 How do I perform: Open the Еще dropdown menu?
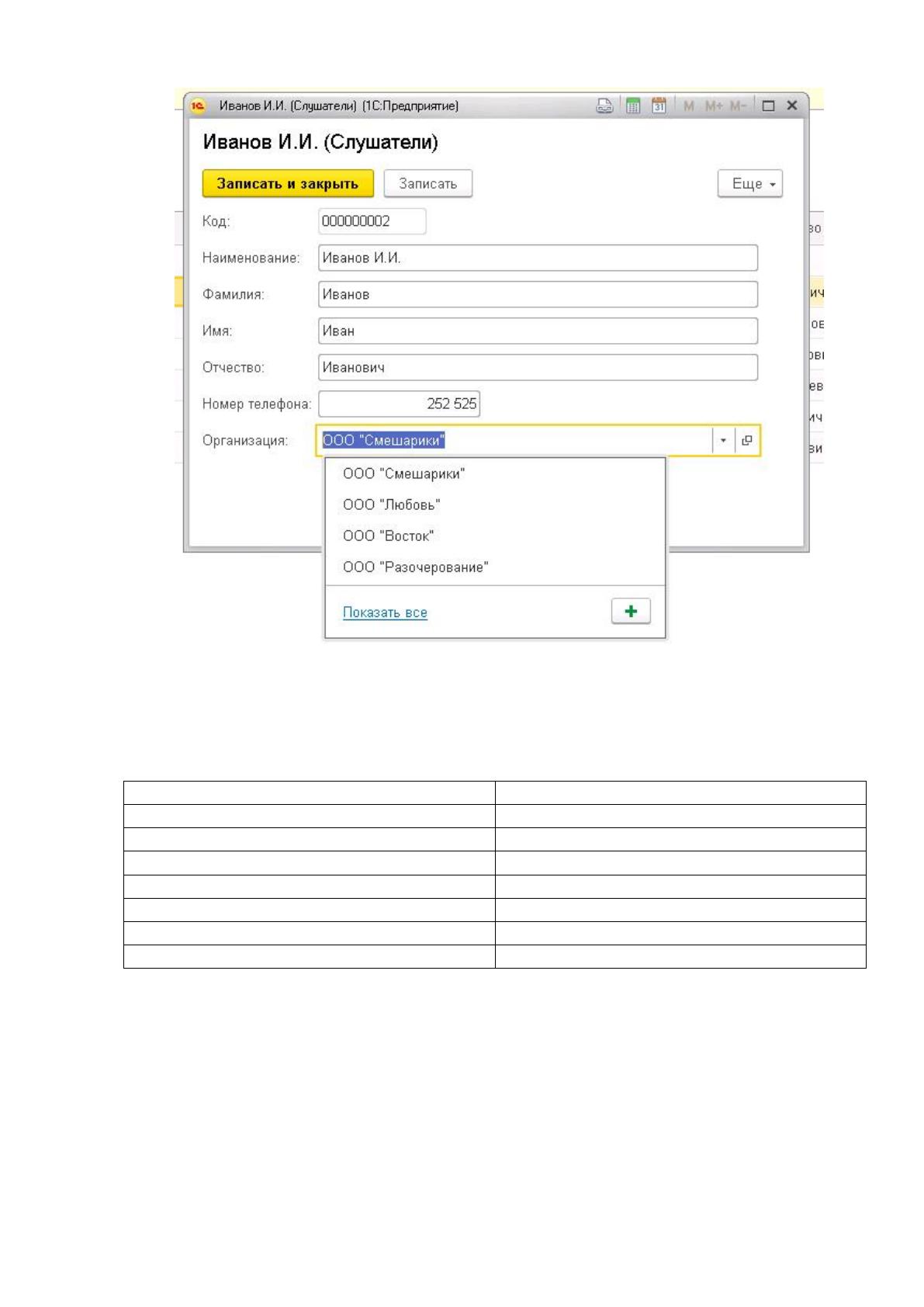pos(750,184)
